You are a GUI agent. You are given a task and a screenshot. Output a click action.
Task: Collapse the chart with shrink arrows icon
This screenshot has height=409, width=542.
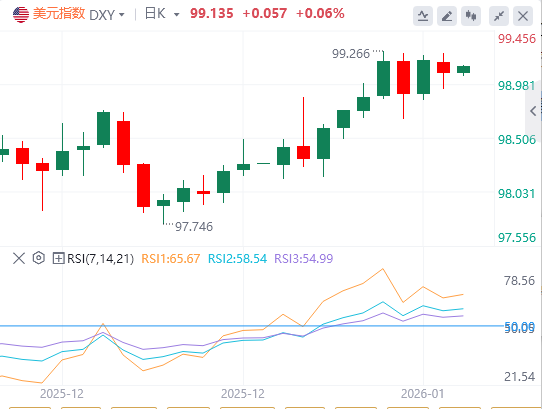[x=499, y=16]
